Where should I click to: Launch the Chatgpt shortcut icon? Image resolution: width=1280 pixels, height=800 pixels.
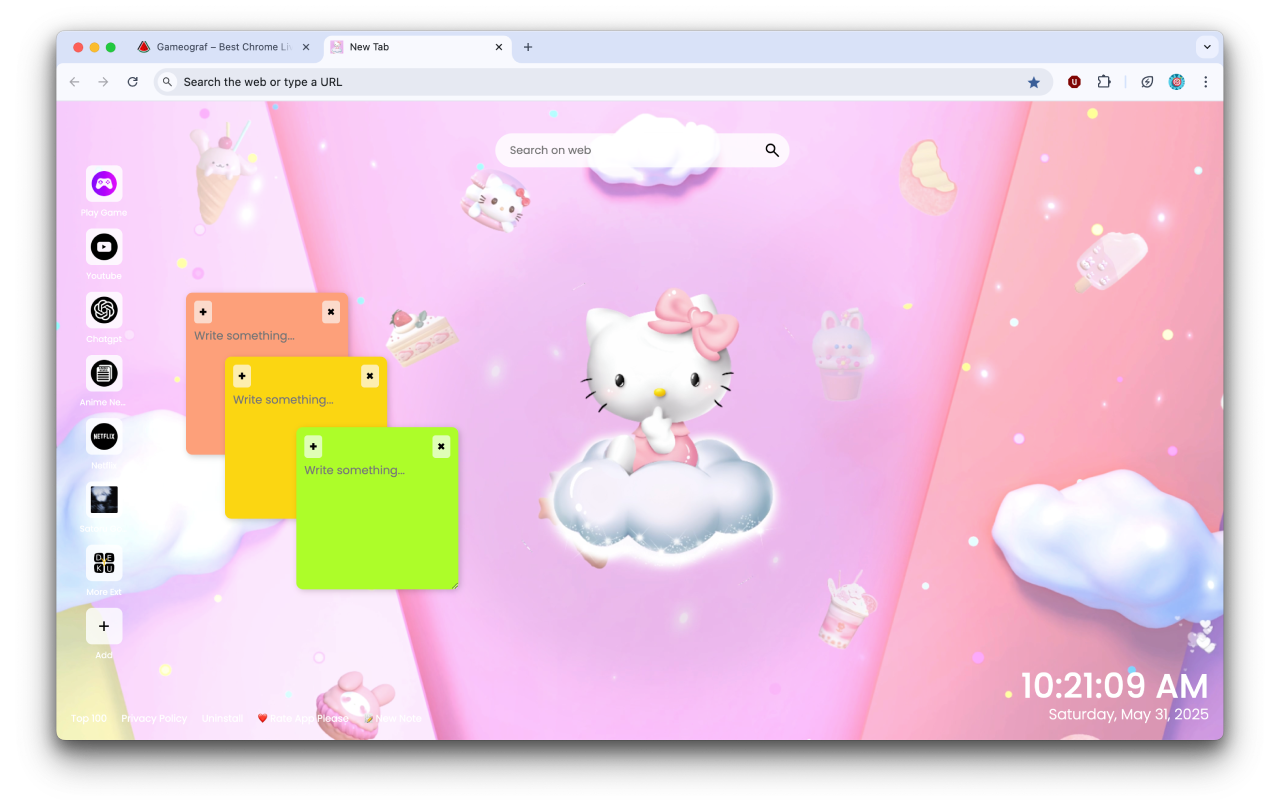104,310
